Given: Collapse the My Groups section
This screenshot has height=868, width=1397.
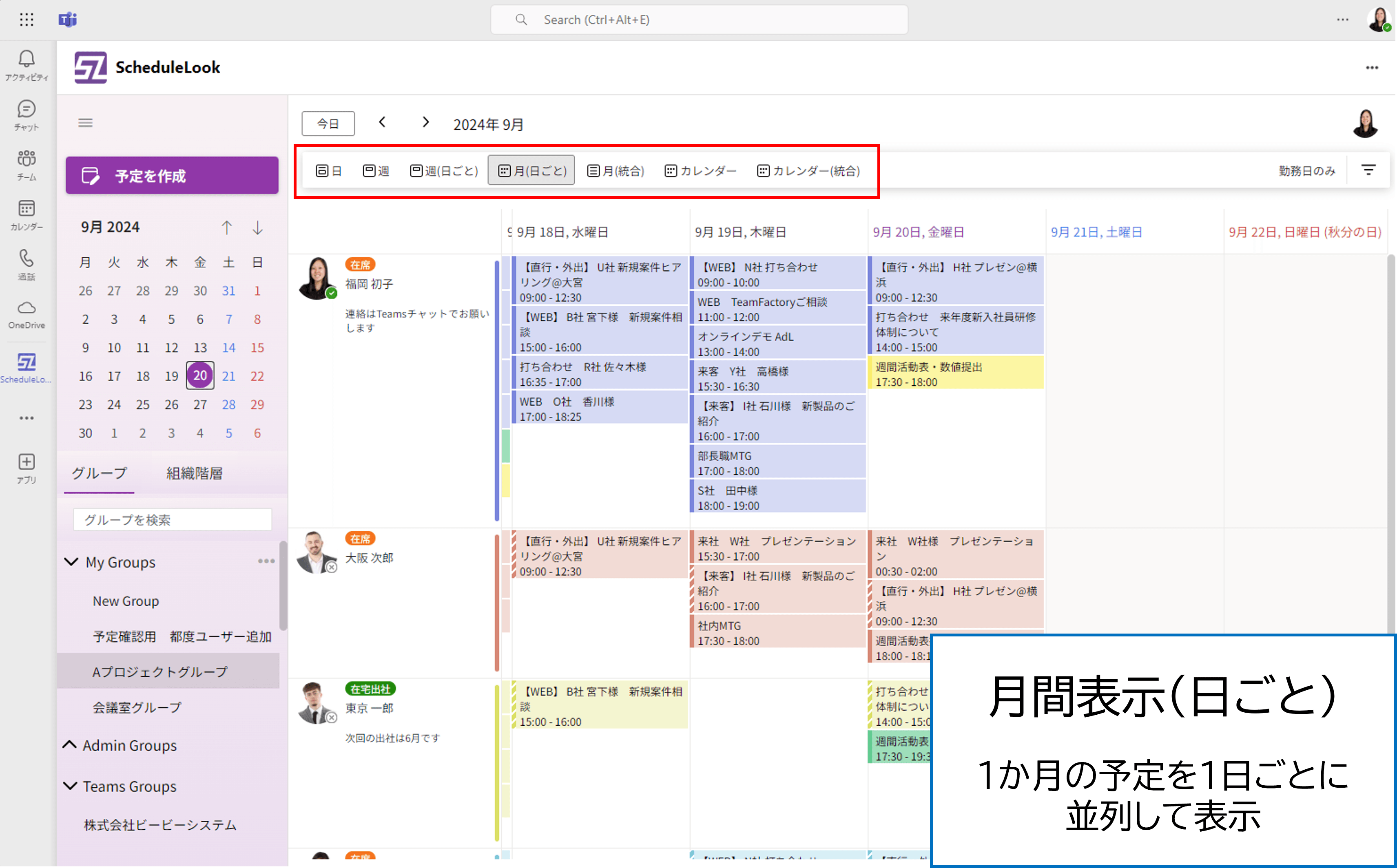Looking at the screenshot, I should 71,561.
